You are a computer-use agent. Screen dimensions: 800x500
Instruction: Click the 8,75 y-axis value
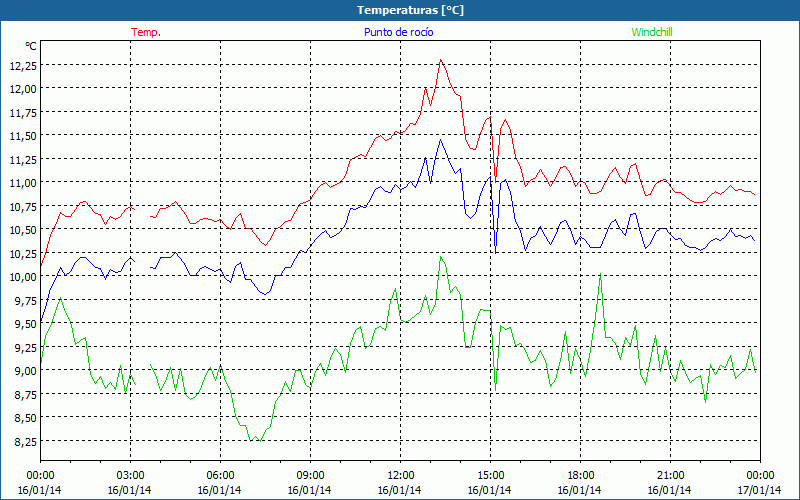(x=26, y=394)
